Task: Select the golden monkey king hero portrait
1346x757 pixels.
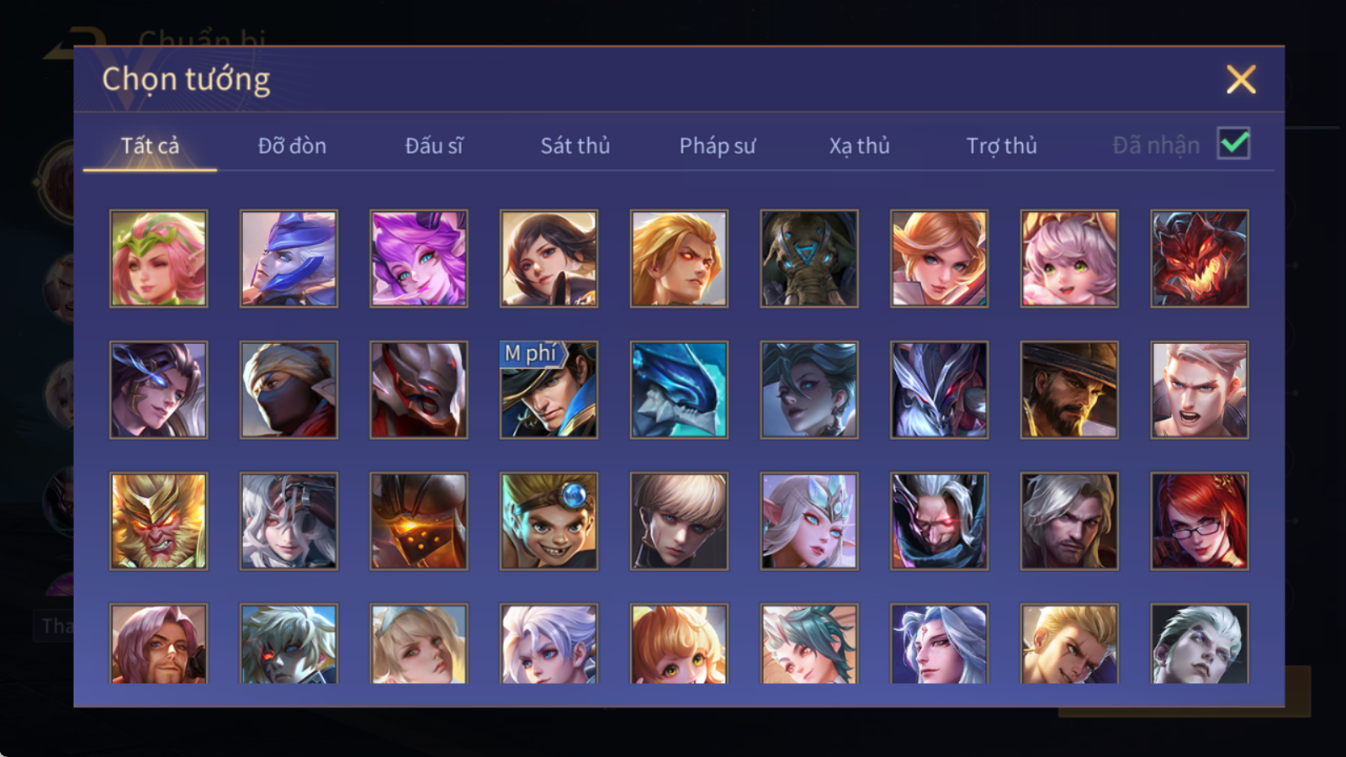Action: pyautogui.click(x=159, y=521)
